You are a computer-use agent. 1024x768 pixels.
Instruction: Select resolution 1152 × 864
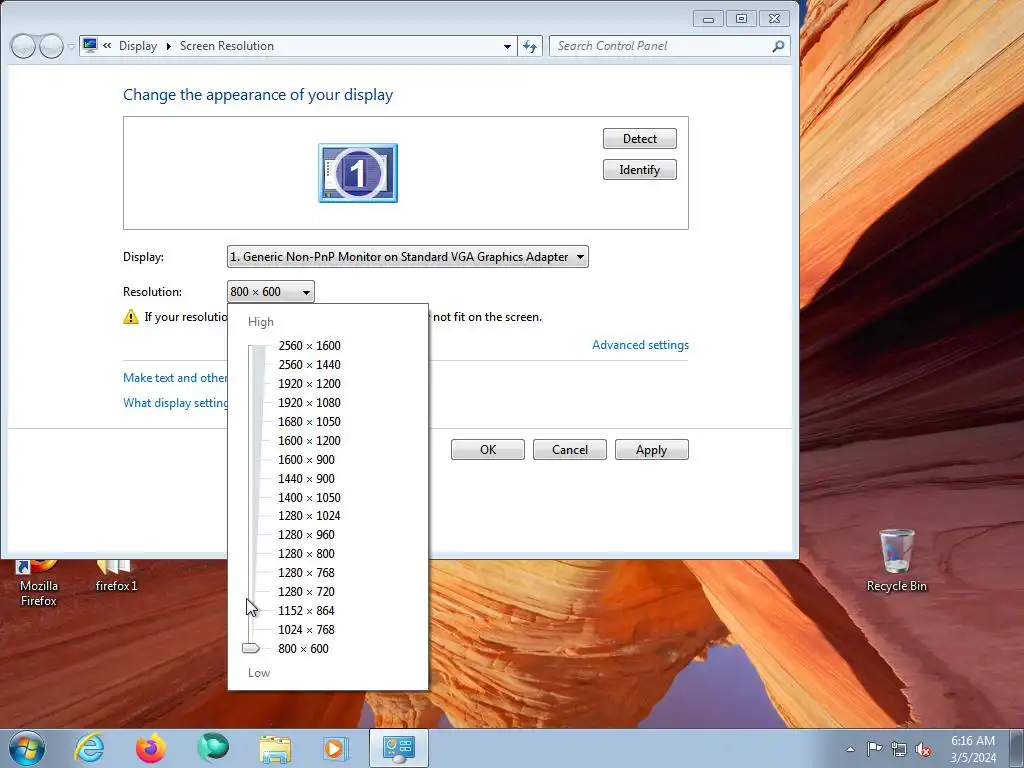(x=306, y=610)
